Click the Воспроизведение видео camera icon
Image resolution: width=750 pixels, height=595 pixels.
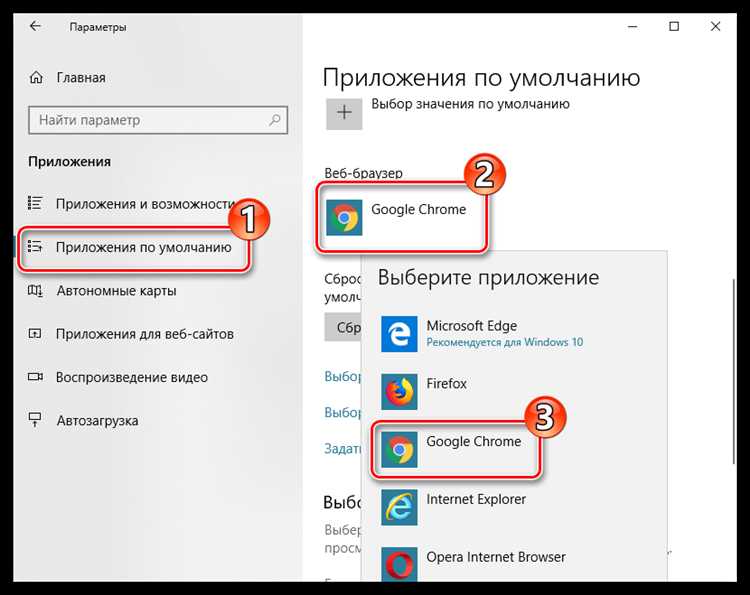click(x=35, y=377)
